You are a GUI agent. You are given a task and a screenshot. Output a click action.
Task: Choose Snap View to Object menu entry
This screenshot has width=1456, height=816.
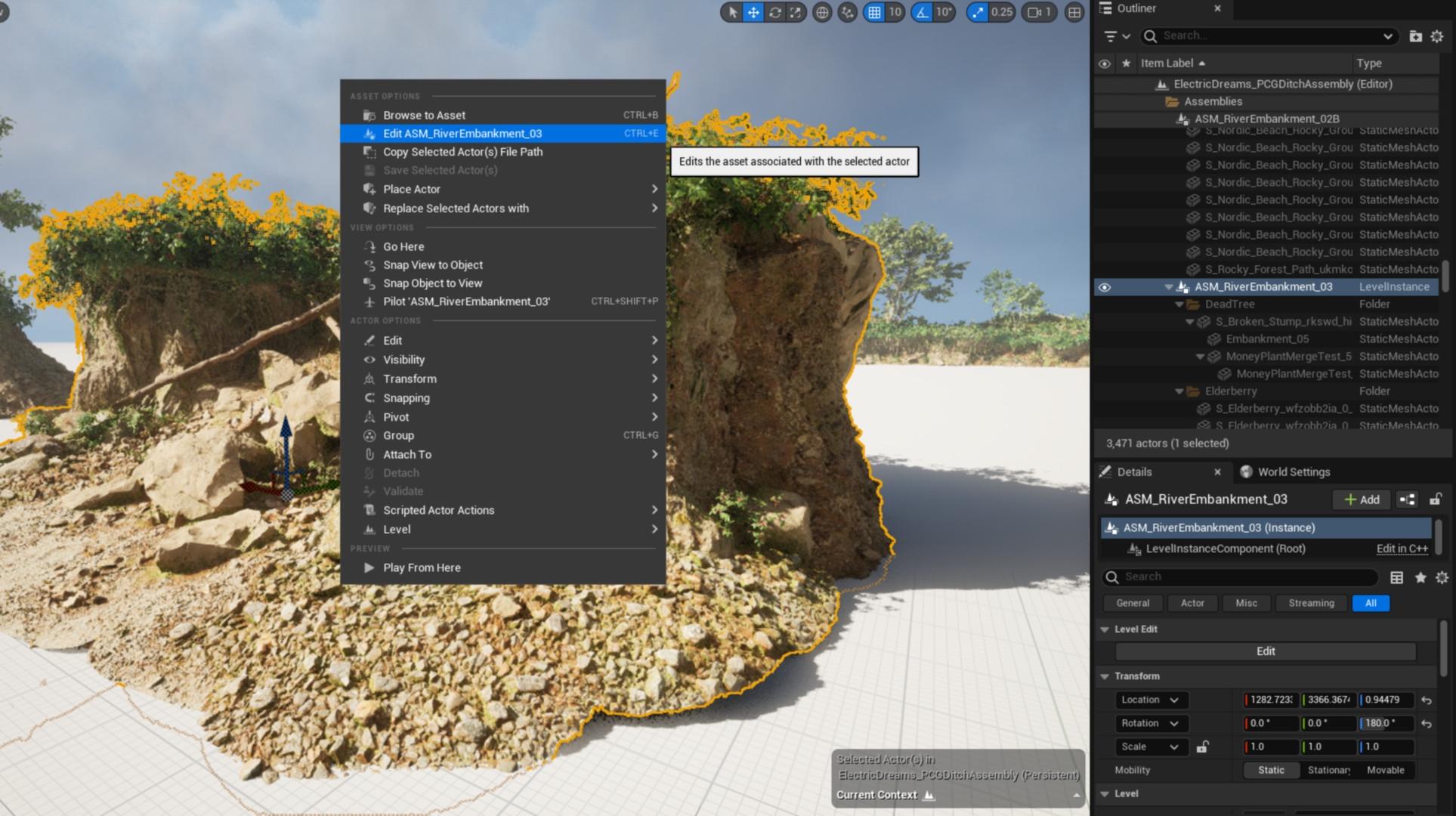(x=432, y=265)
